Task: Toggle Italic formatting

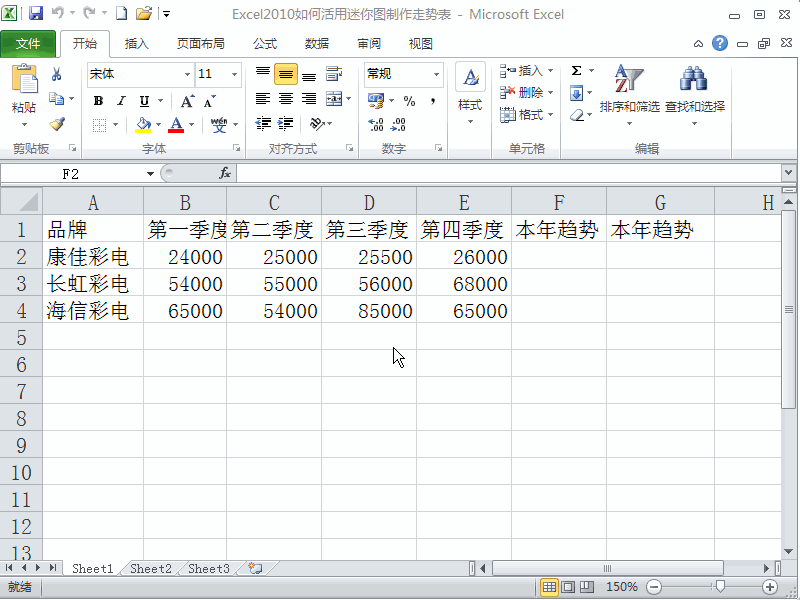Action: point(121,101)
